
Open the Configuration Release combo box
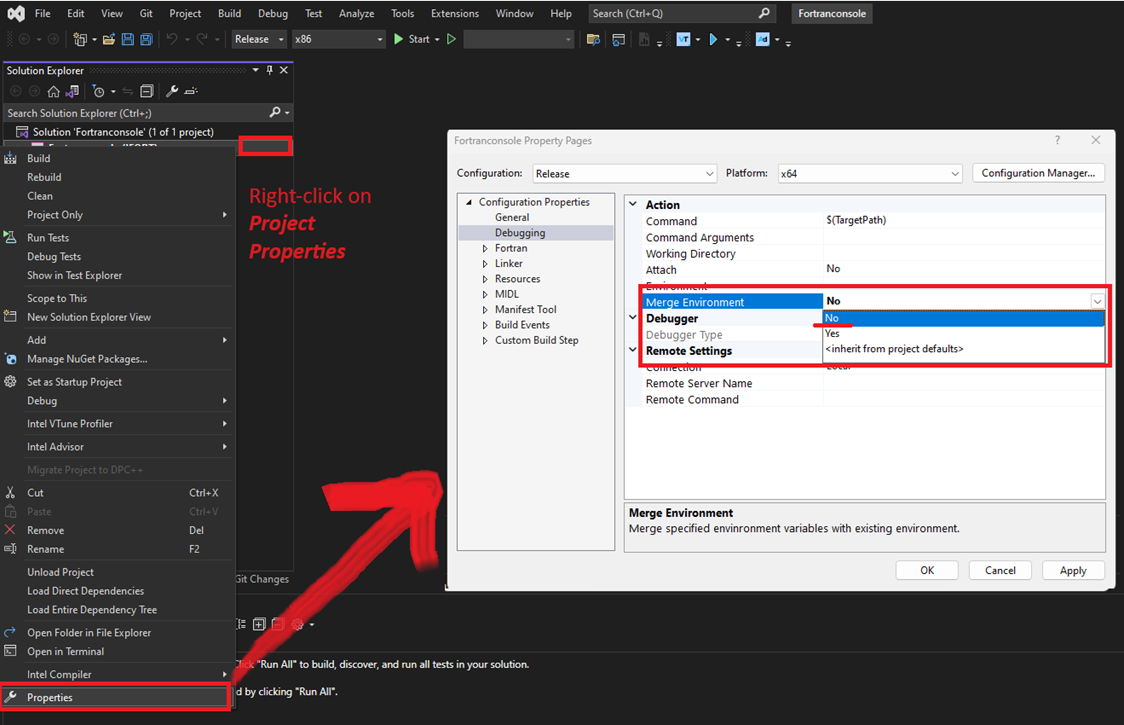click(624, 173)
